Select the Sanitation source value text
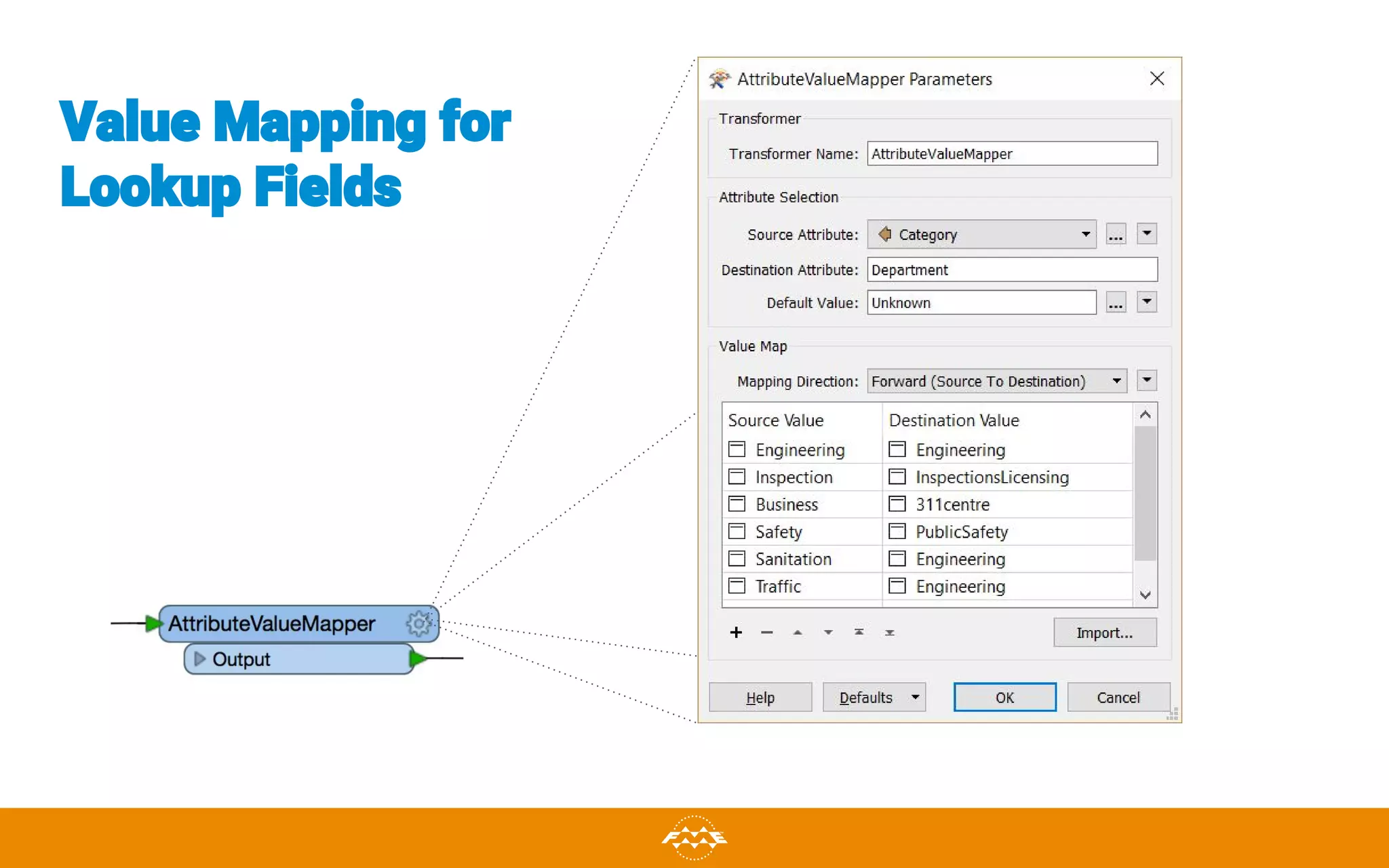The width and height of the screenshot is (1389, 868). click(x=794, y=559)
